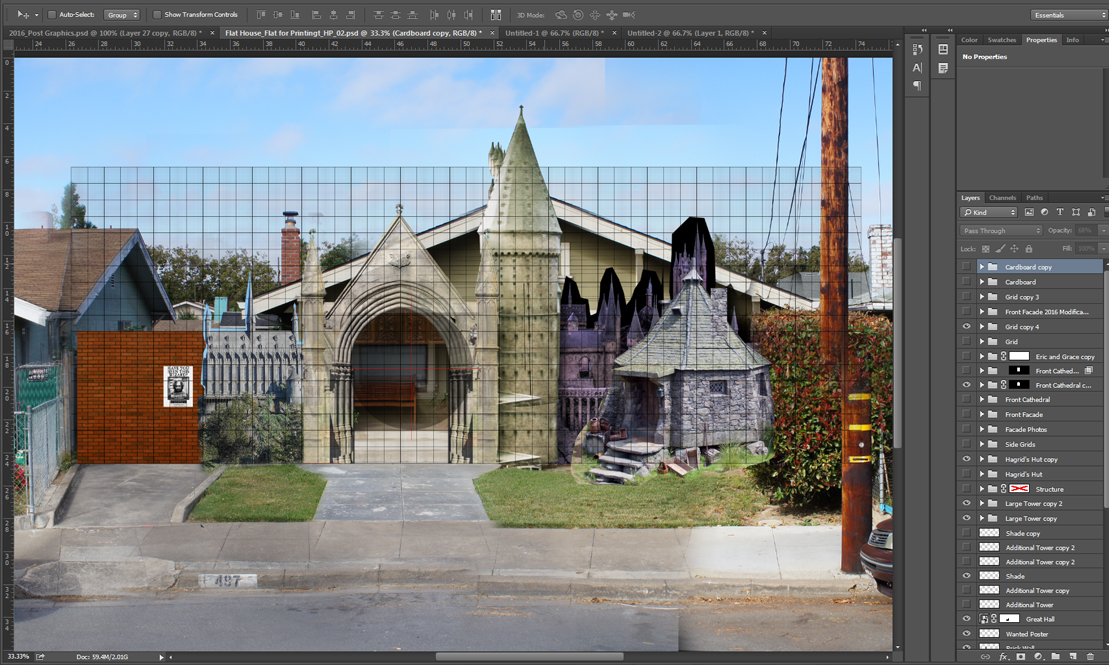Open the Auto-Select Group dropdown
This screenshot has height=665, width=1109.
122,14
